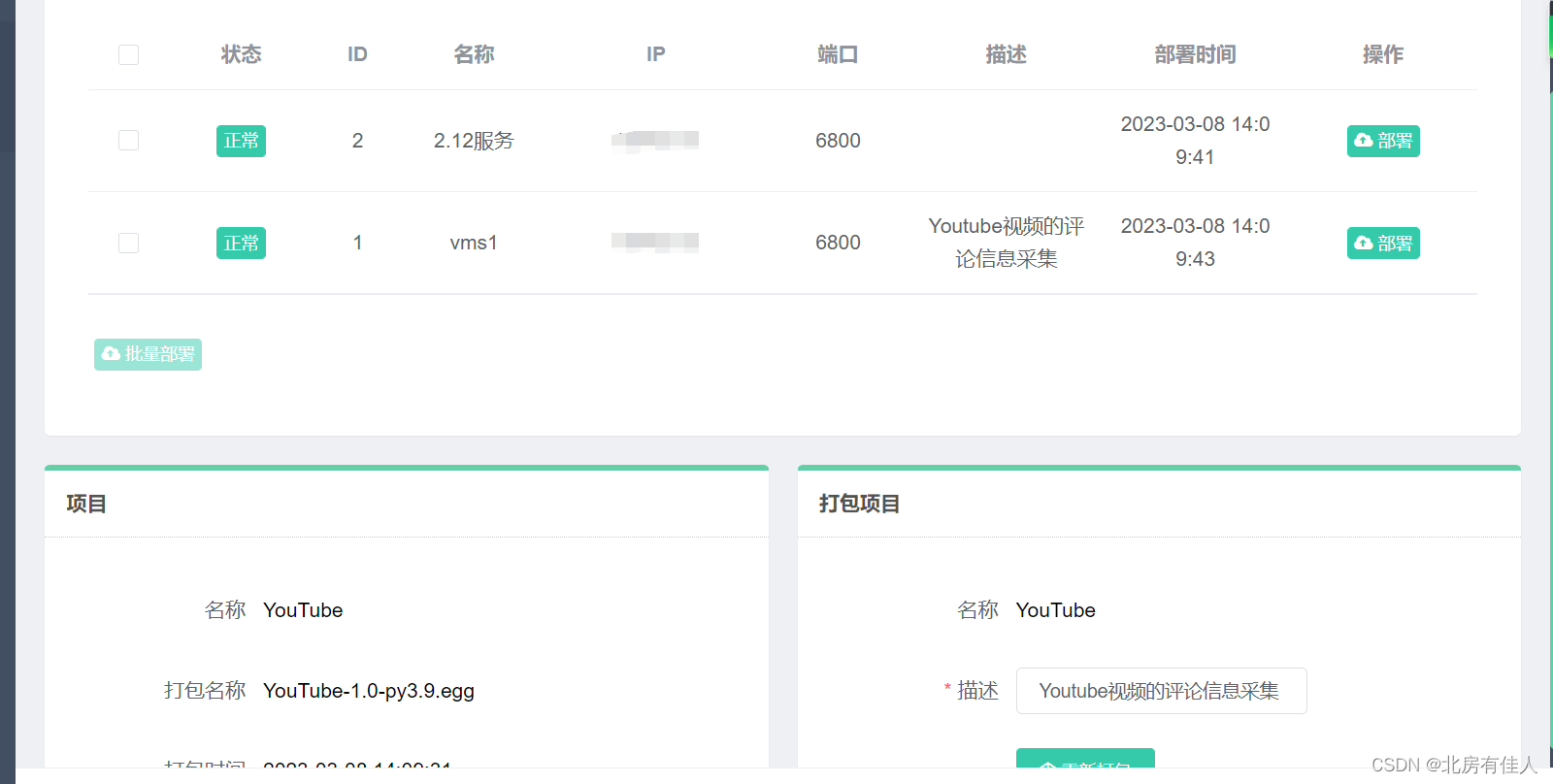Click the cloud icon in vms1 部署 button
Screen dimensions: 1553x784
click(1364, 242)
